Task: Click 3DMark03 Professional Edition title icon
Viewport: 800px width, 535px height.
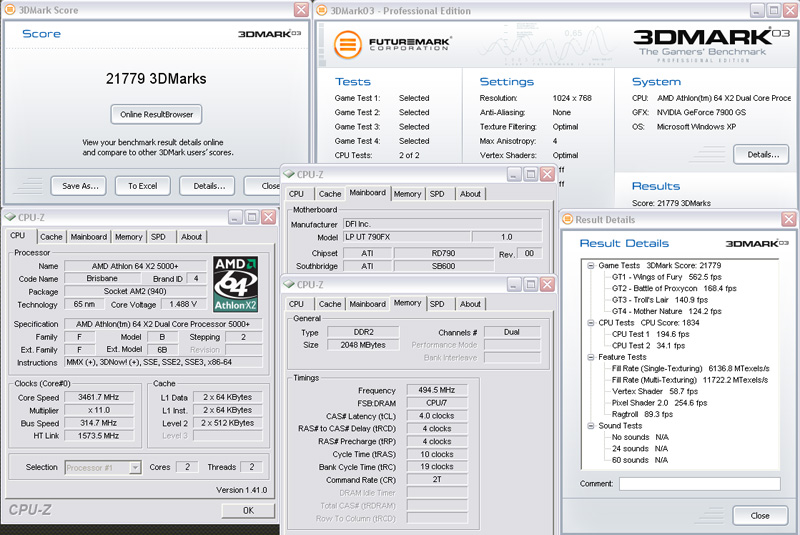Action: click(321, 10)
